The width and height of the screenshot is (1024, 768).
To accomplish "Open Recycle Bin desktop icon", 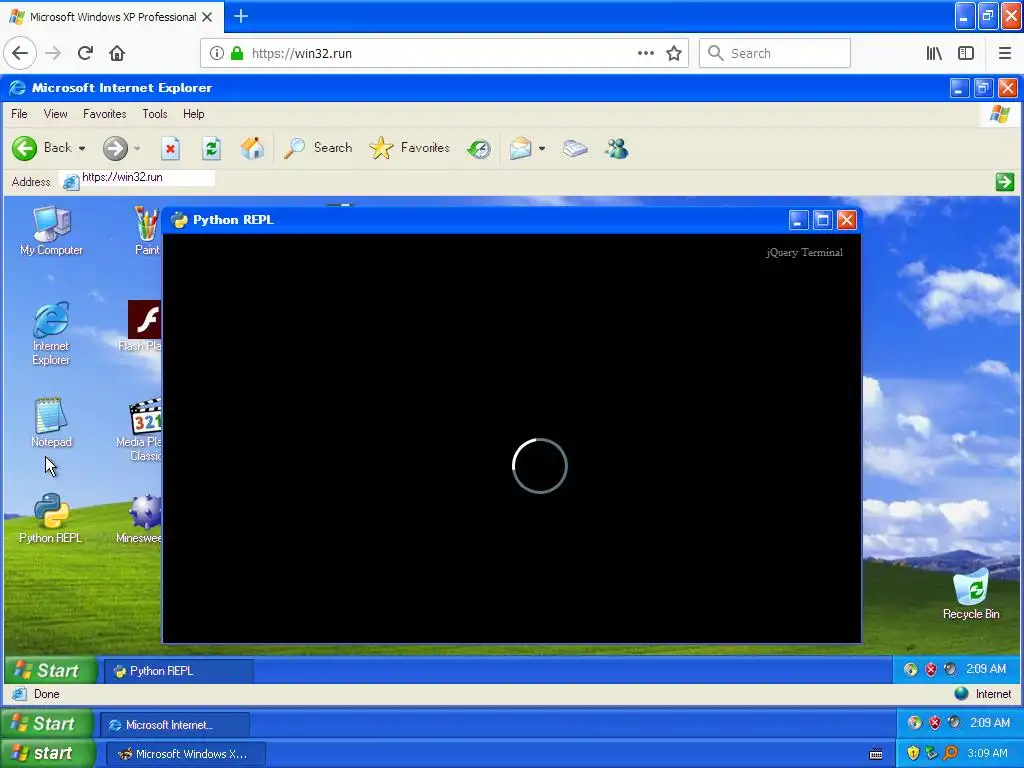I will [971, 594].
